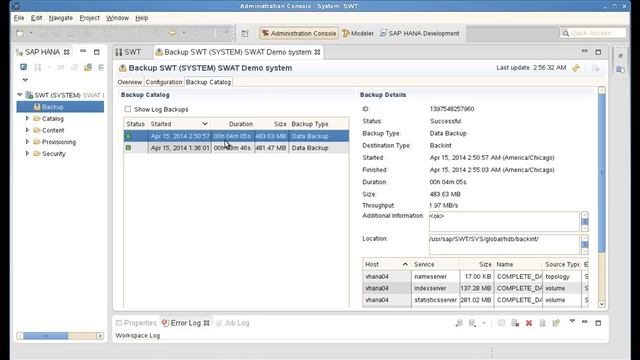Screen dimensions: 640x360
Task: Open the File menu
Action: [x=19, y=18]
